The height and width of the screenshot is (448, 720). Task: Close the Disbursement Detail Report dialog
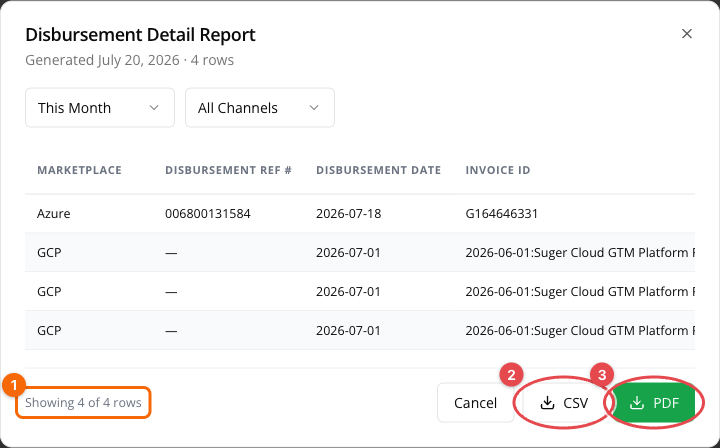(686, 34)
